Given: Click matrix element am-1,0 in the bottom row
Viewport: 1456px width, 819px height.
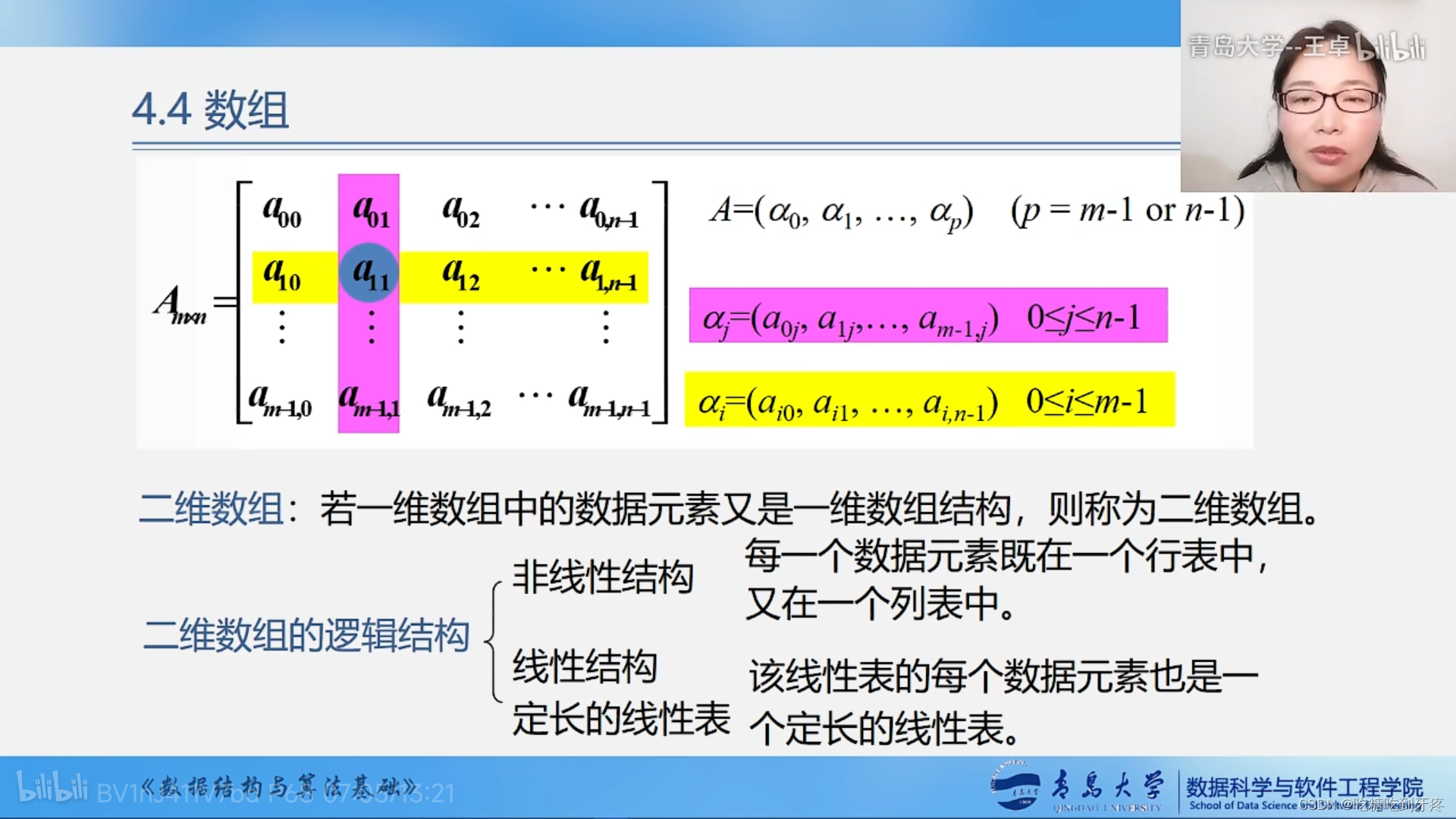Looking at the screenshot, I should (x=280, y=400).
